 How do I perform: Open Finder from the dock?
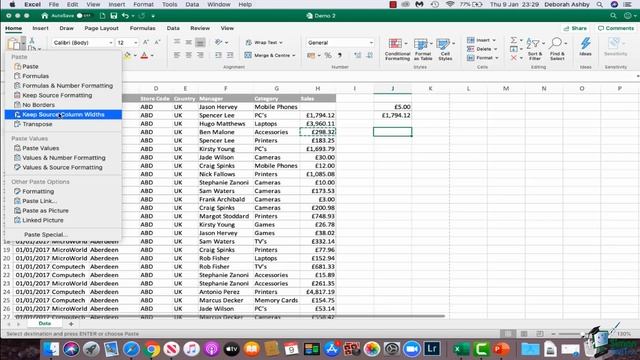point(51,349)
